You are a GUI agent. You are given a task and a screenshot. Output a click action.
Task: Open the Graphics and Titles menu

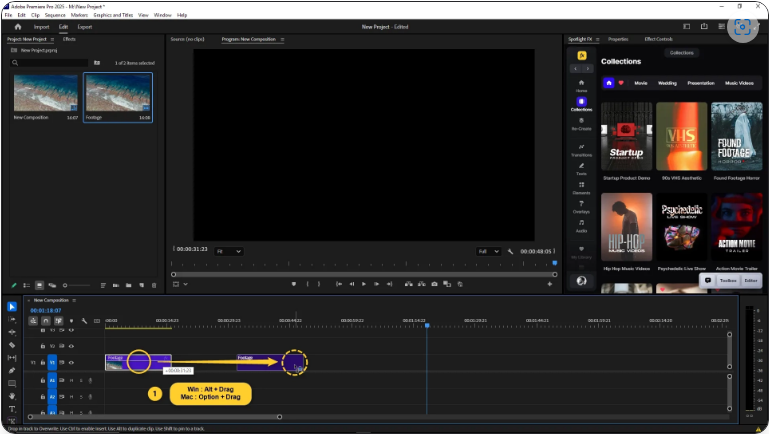[113, 15]
